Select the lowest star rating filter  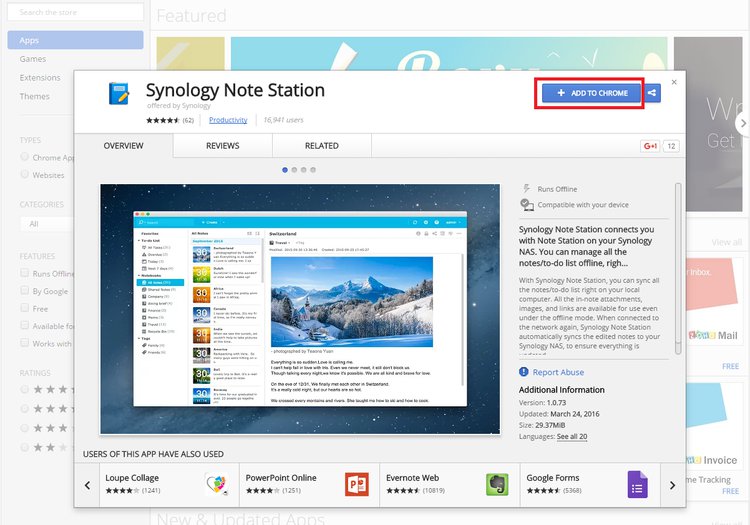point(24,448)
